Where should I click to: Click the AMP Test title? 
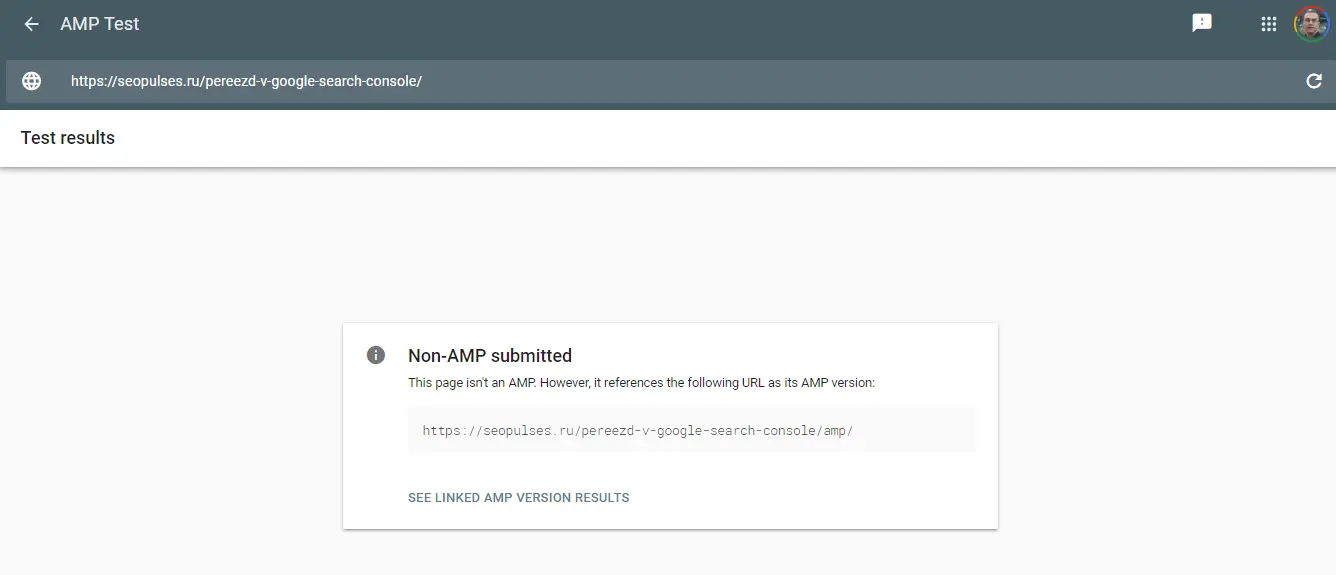(x=100, y=24)
